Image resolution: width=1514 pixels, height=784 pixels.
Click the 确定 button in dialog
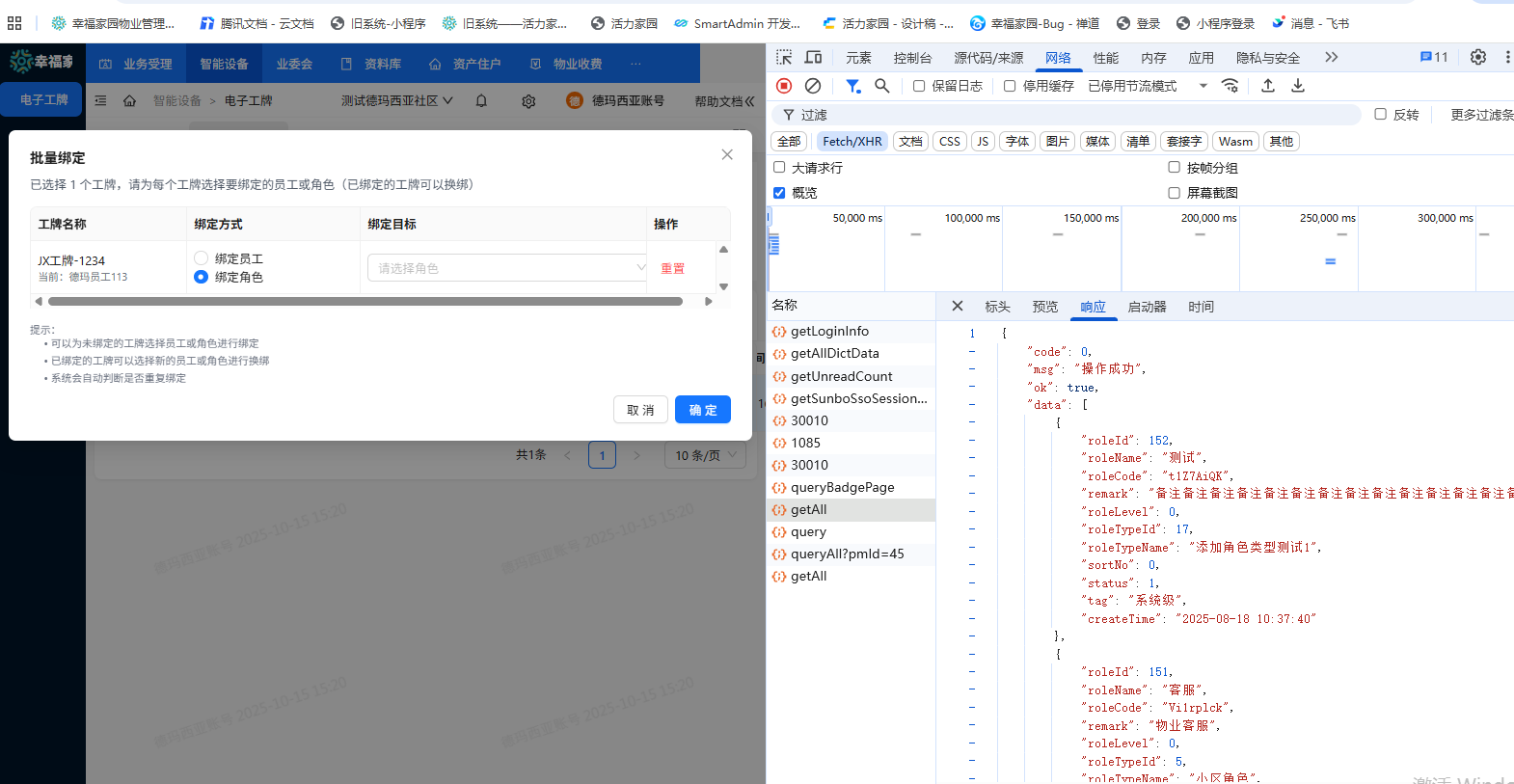pyautogui.click(x=702, y=410)
